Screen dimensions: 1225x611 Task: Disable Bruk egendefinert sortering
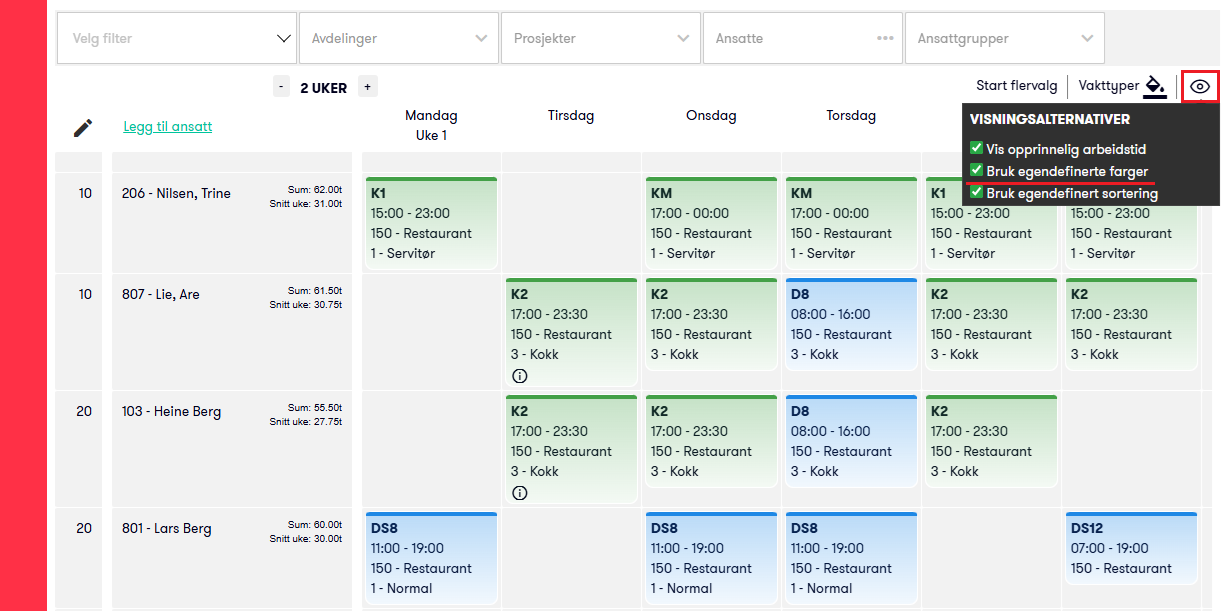pyautogui.click(x=977, y=192)
